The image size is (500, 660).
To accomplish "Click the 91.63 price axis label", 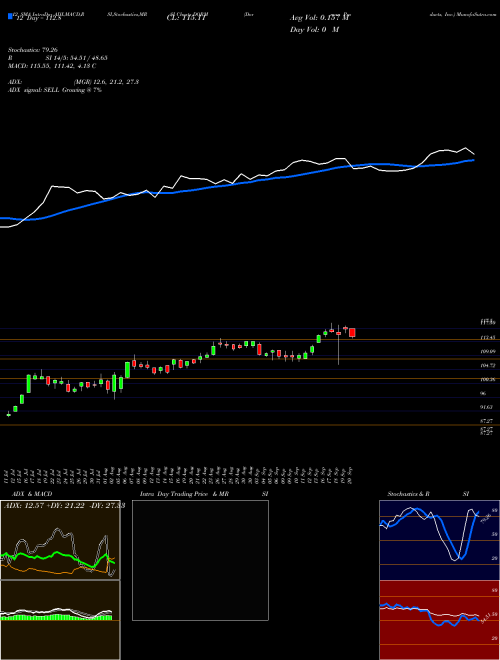I will pyautogui.click(x=487, y=407).
